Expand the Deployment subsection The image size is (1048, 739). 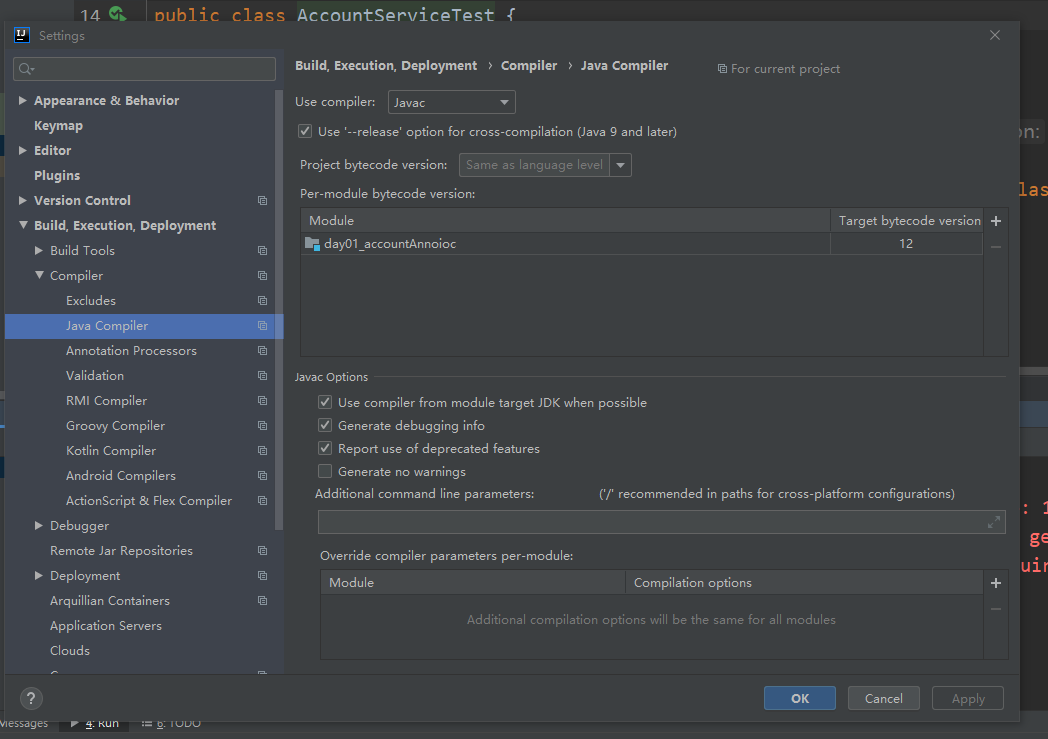[x=39, y=575]
